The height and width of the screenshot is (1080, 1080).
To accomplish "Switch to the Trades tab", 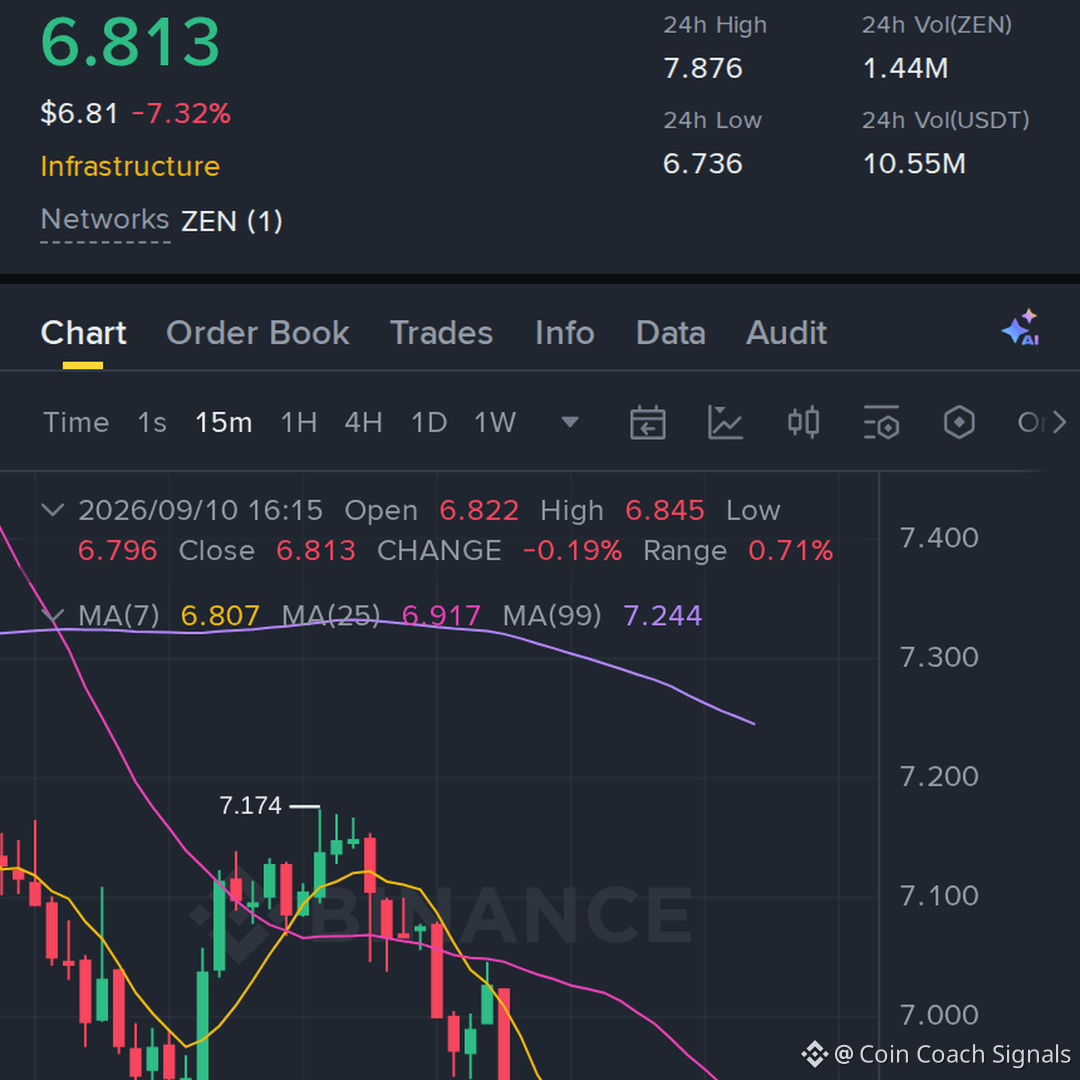I will pyautogui.click(x=442, y=333).
